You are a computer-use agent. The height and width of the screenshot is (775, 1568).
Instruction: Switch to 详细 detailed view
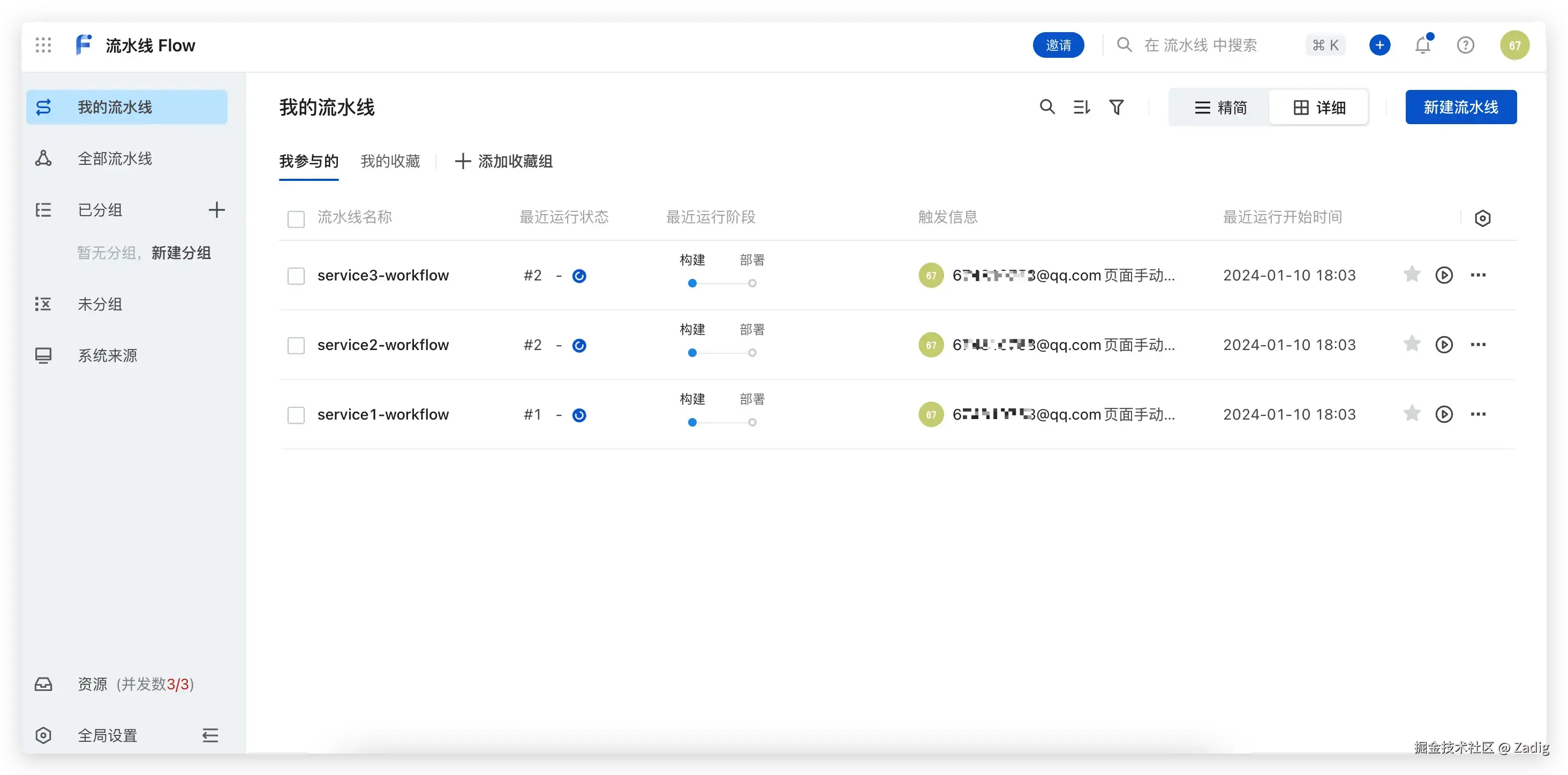coord(1318,108)
